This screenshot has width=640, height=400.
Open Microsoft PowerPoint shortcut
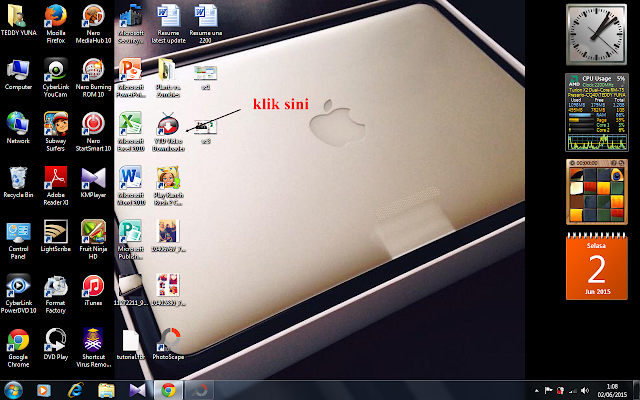click(131, 78)
